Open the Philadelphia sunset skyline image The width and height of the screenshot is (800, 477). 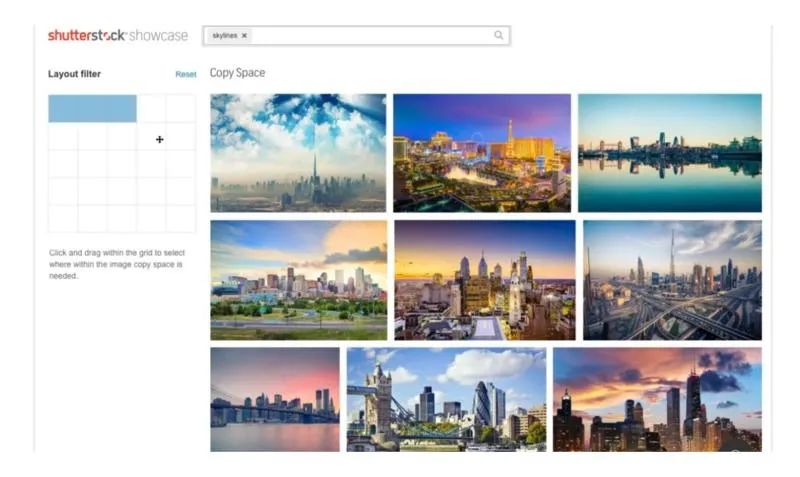point(485,280)
